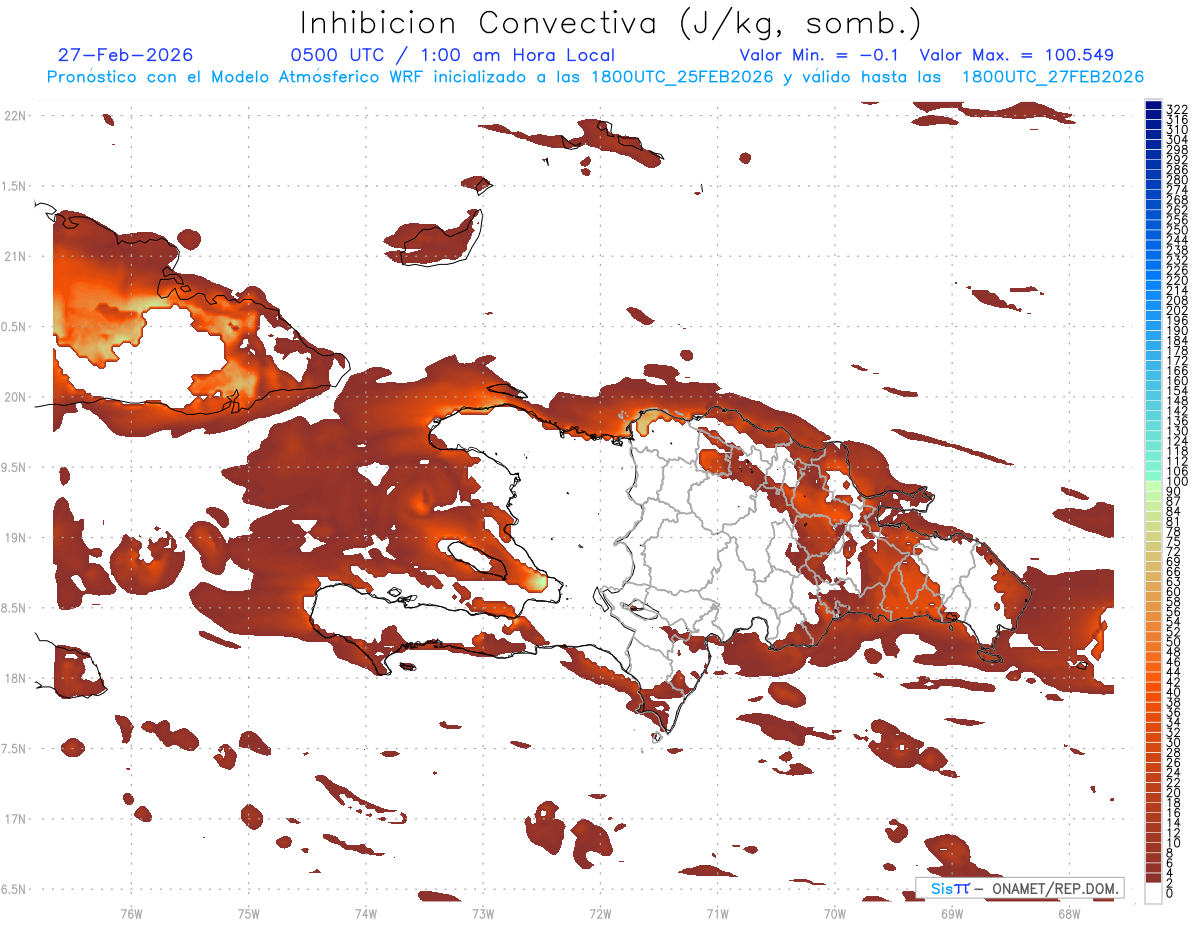Click the SisTT - ONAMET/REP.DOM. logo box
Image resolution: width=1200 pixels, height=927 pixels.
(x=1019, y=888)
